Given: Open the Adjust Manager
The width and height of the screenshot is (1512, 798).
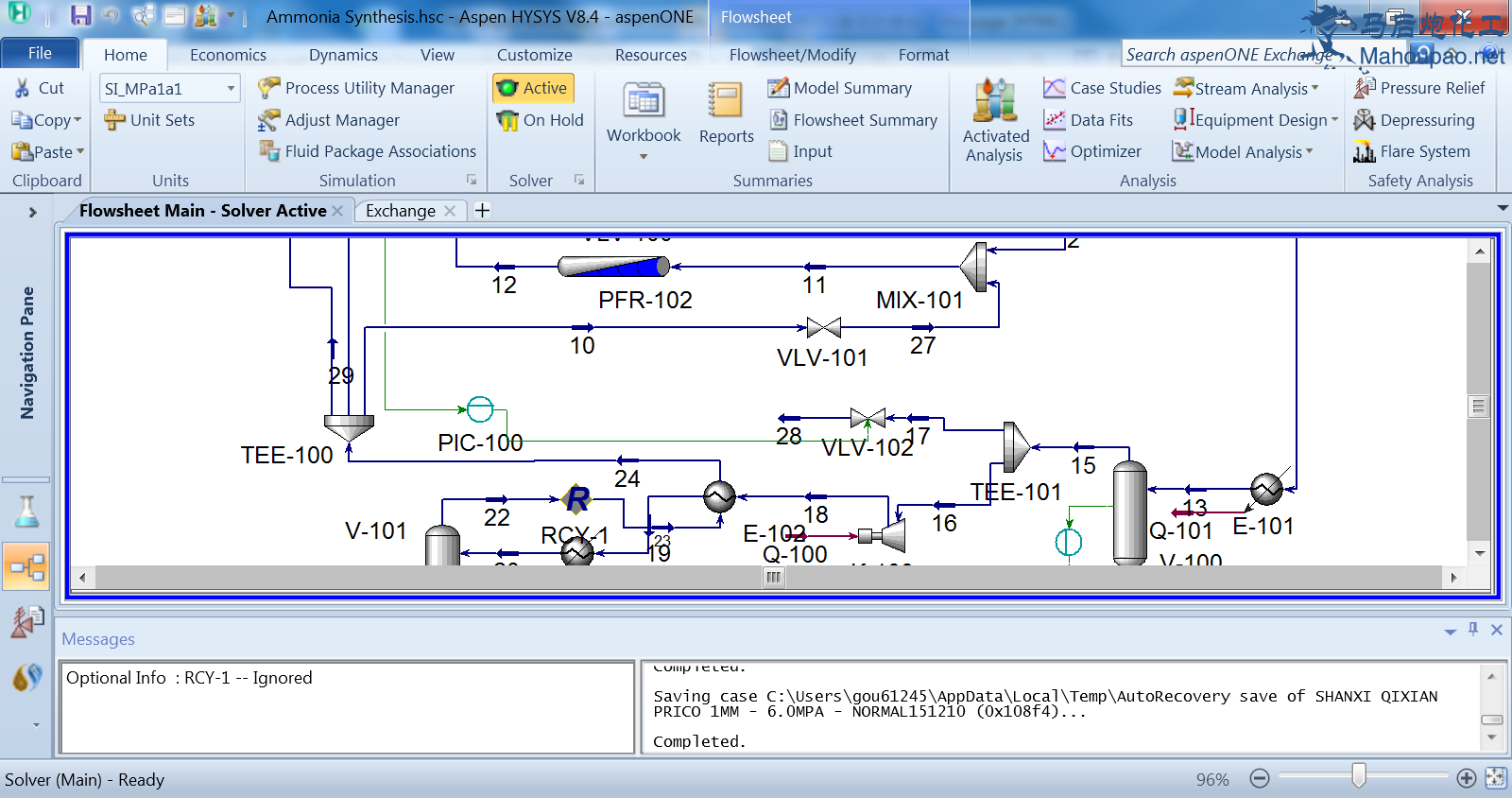Looking at the screenshot, I should pyautogui.click(x=329, y=120).
